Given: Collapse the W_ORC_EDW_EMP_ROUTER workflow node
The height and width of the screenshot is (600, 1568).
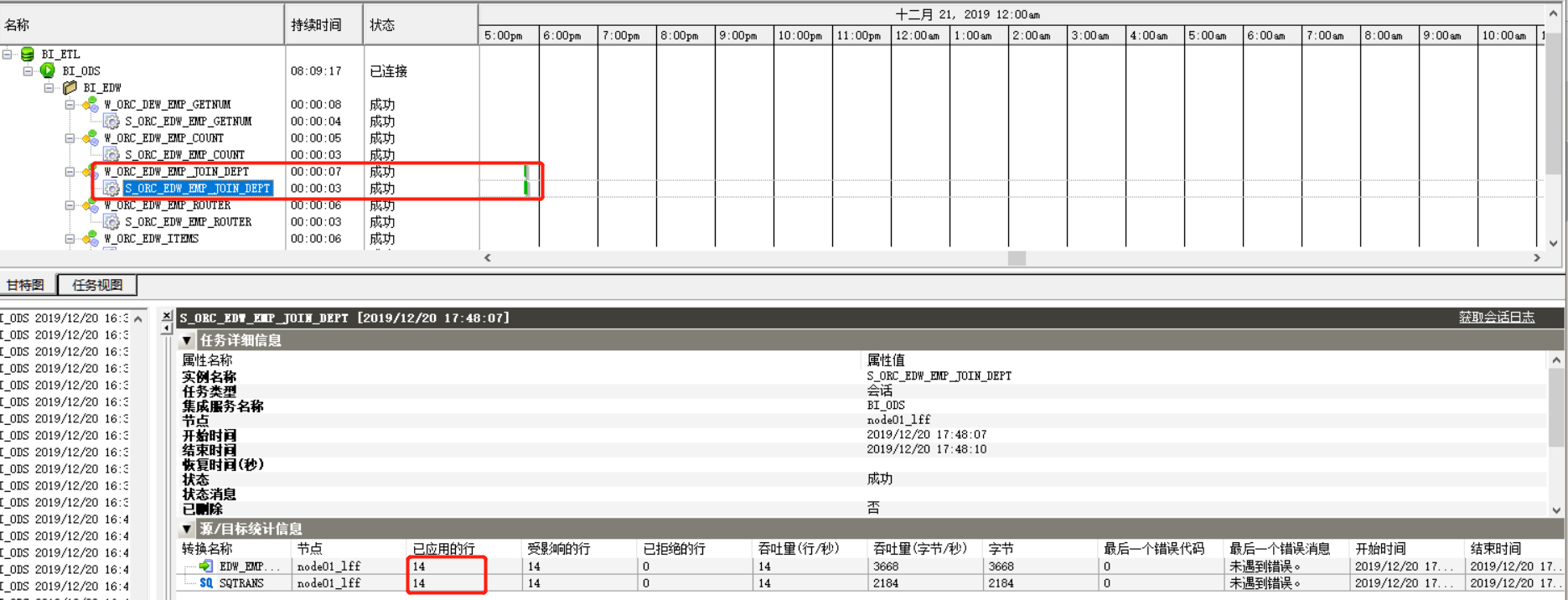Looking at the screenshot, I should 70,205.
